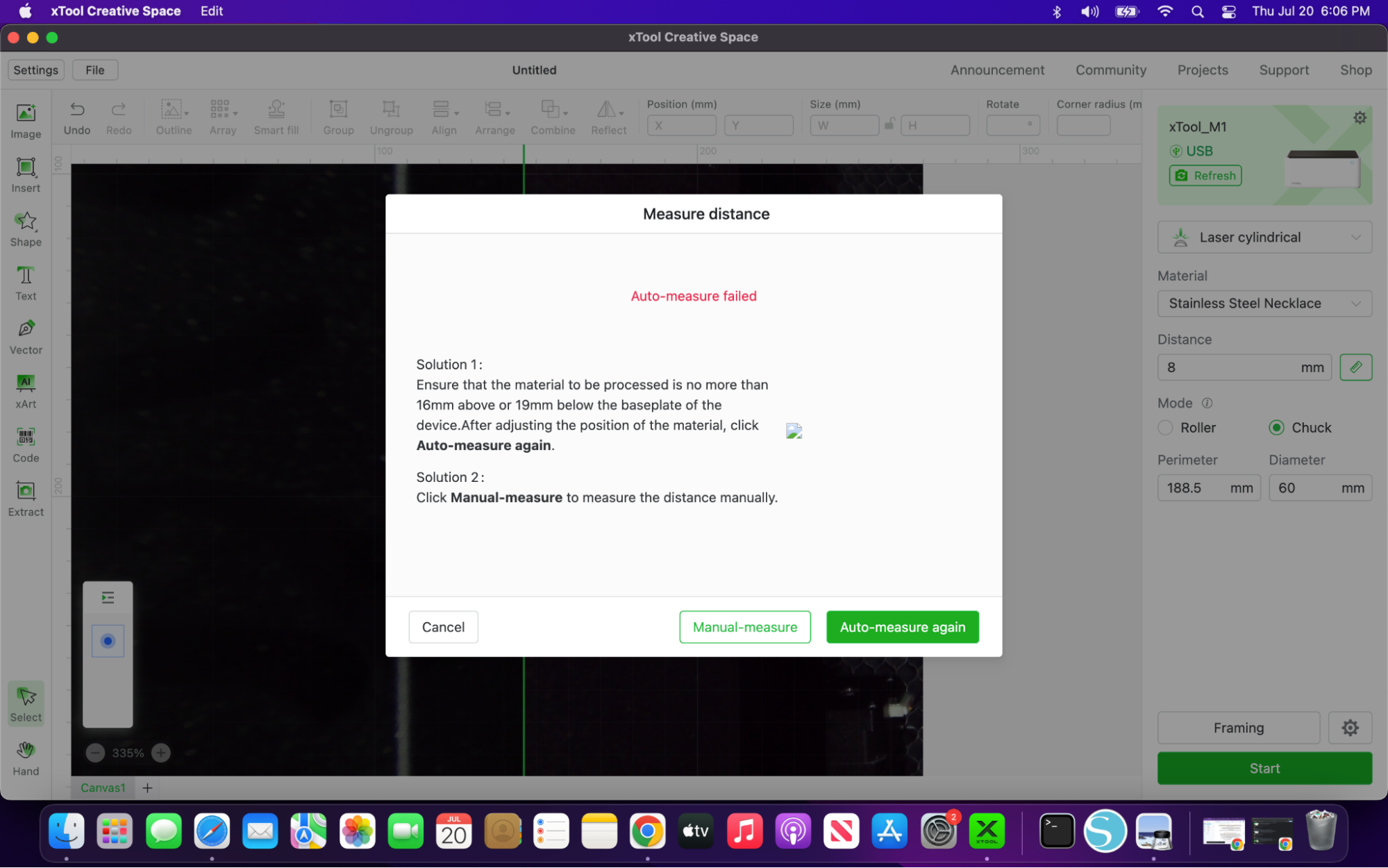The image size is (1388, 868).
Task: Click the measure distance ruler icon
Action: [1355, 367]
